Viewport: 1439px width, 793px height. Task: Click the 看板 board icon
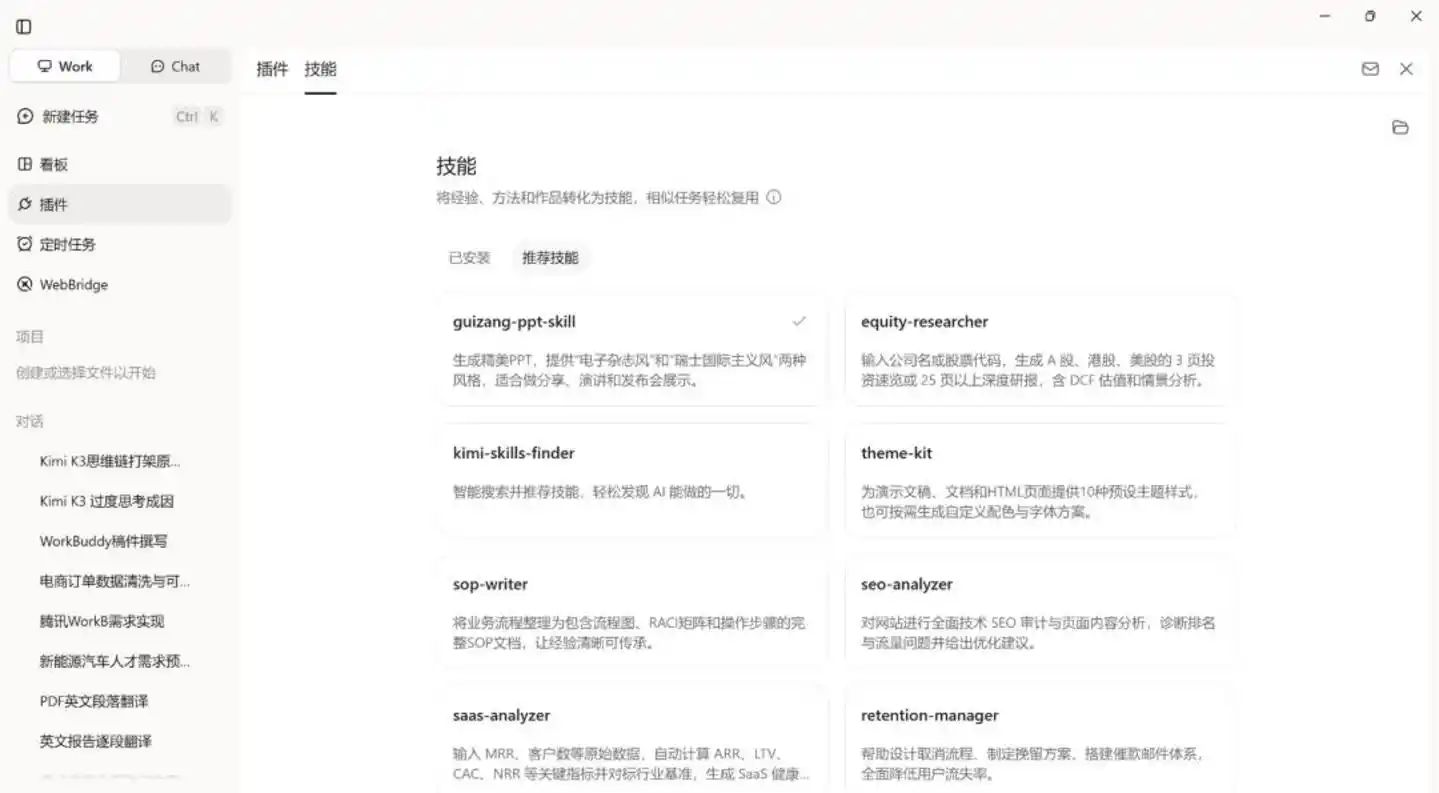click(25, 164)
